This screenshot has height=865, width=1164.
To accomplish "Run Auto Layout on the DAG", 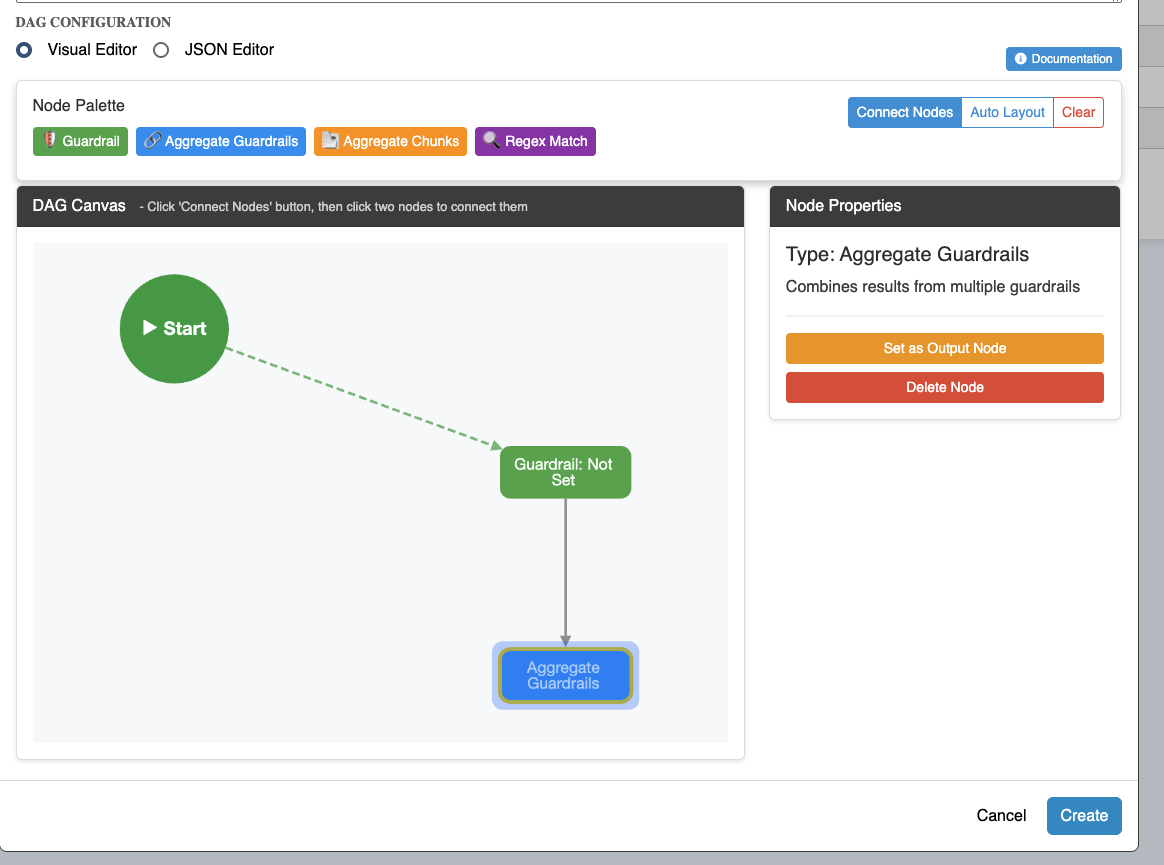I will click(1007, 112).
